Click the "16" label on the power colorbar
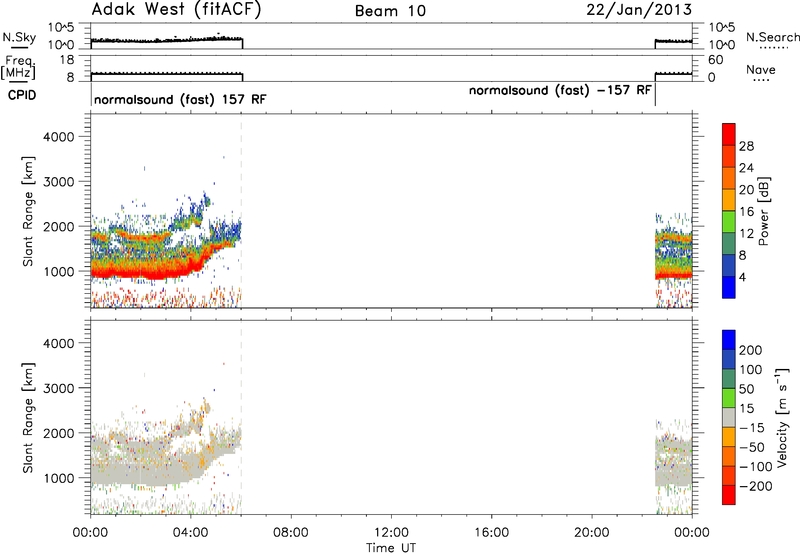This screenshot has height=554, width=800. point(746,212)
